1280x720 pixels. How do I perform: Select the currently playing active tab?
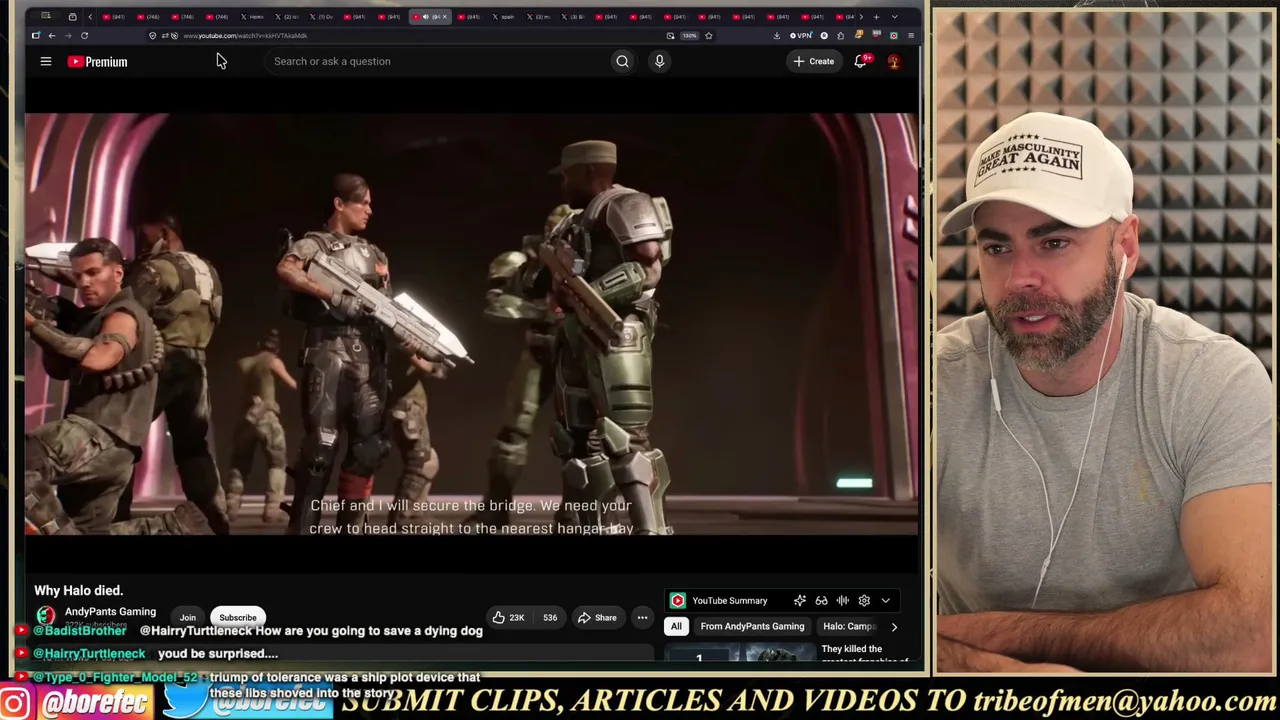click(430, 17)
